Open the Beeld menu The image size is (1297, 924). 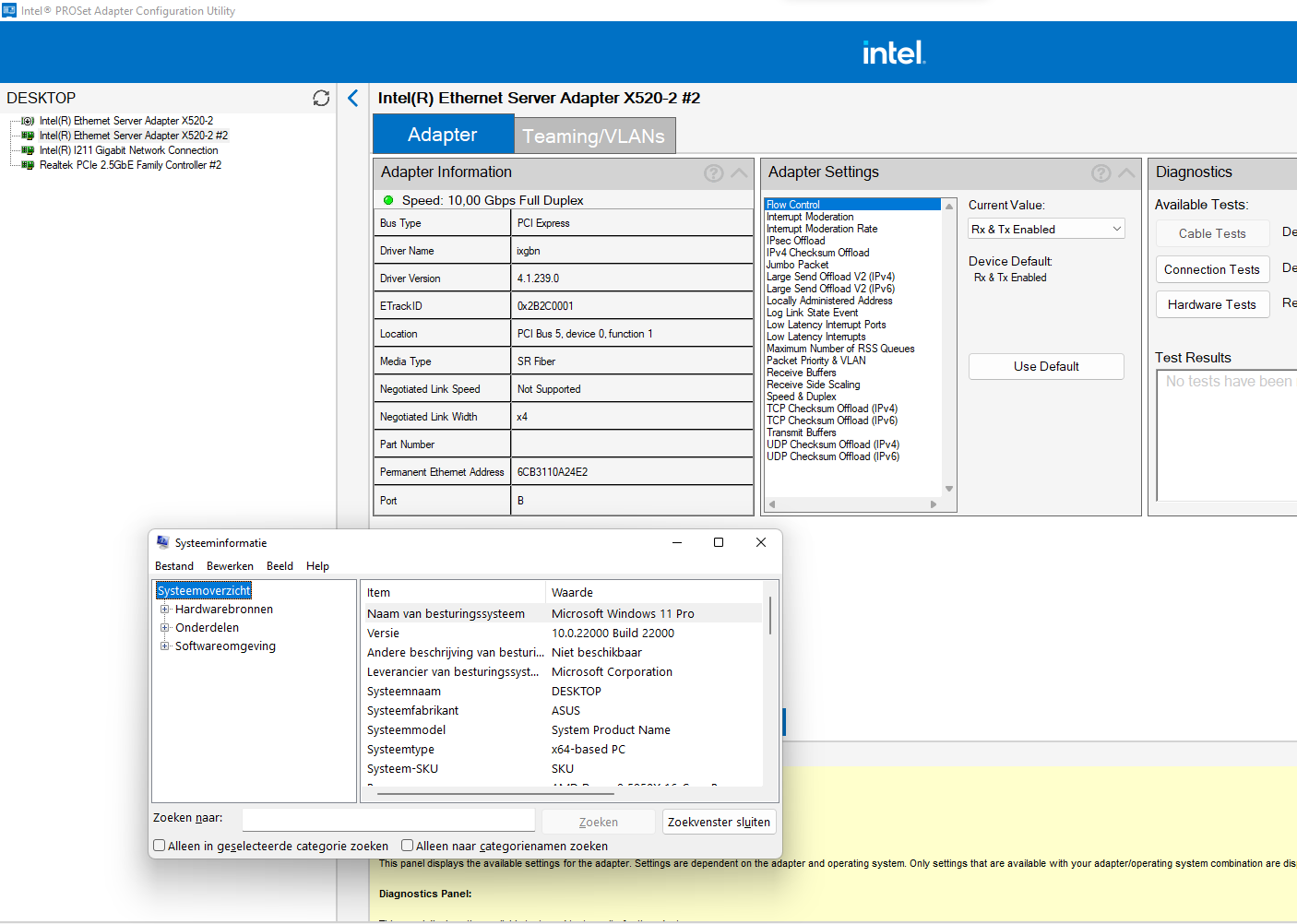coord(280,566)
